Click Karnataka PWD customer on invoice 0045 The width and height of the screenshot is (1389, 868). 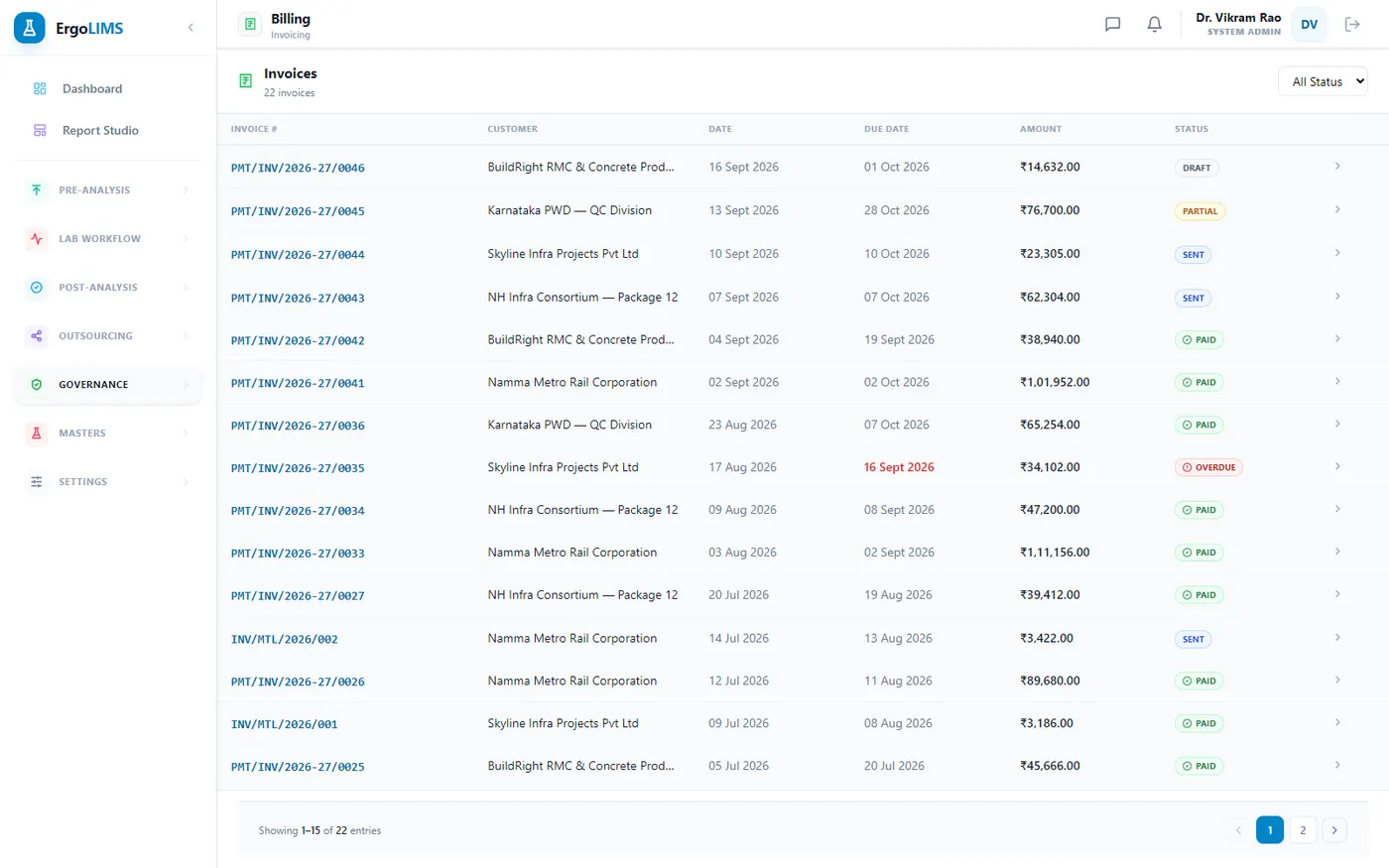pos(569,210)
